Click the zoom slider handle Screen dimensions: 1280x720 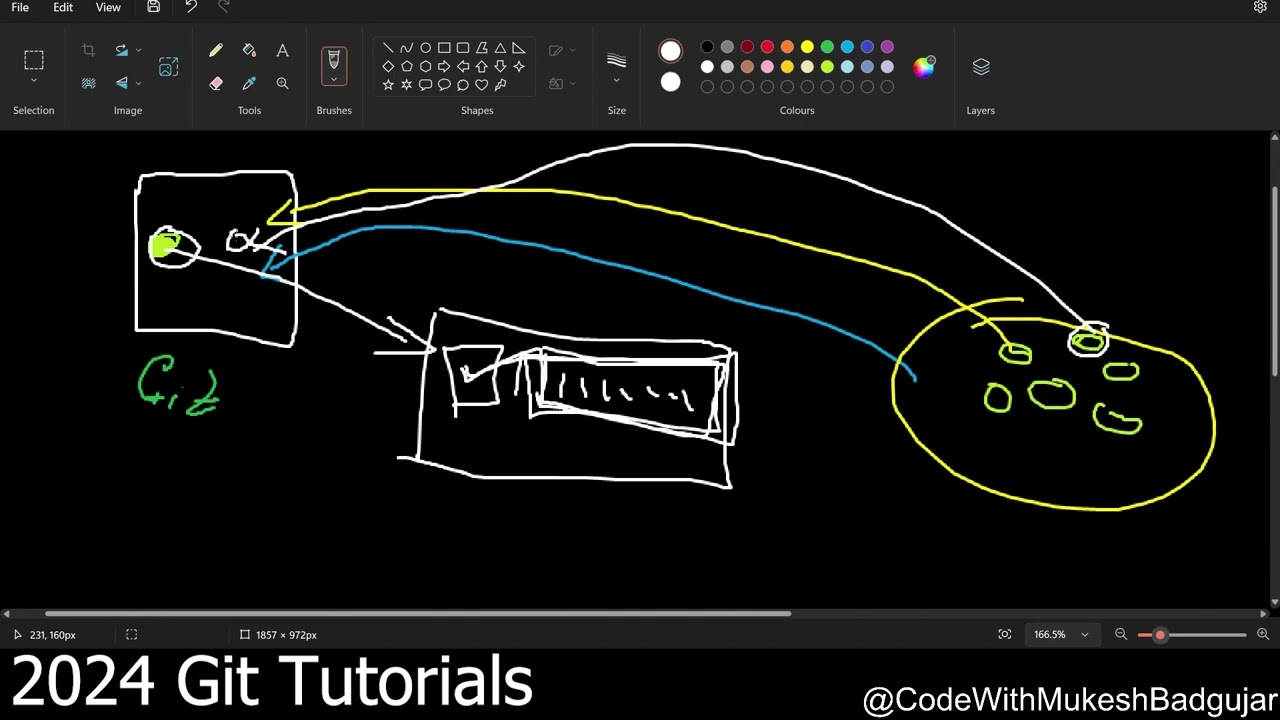(1160, 635)
